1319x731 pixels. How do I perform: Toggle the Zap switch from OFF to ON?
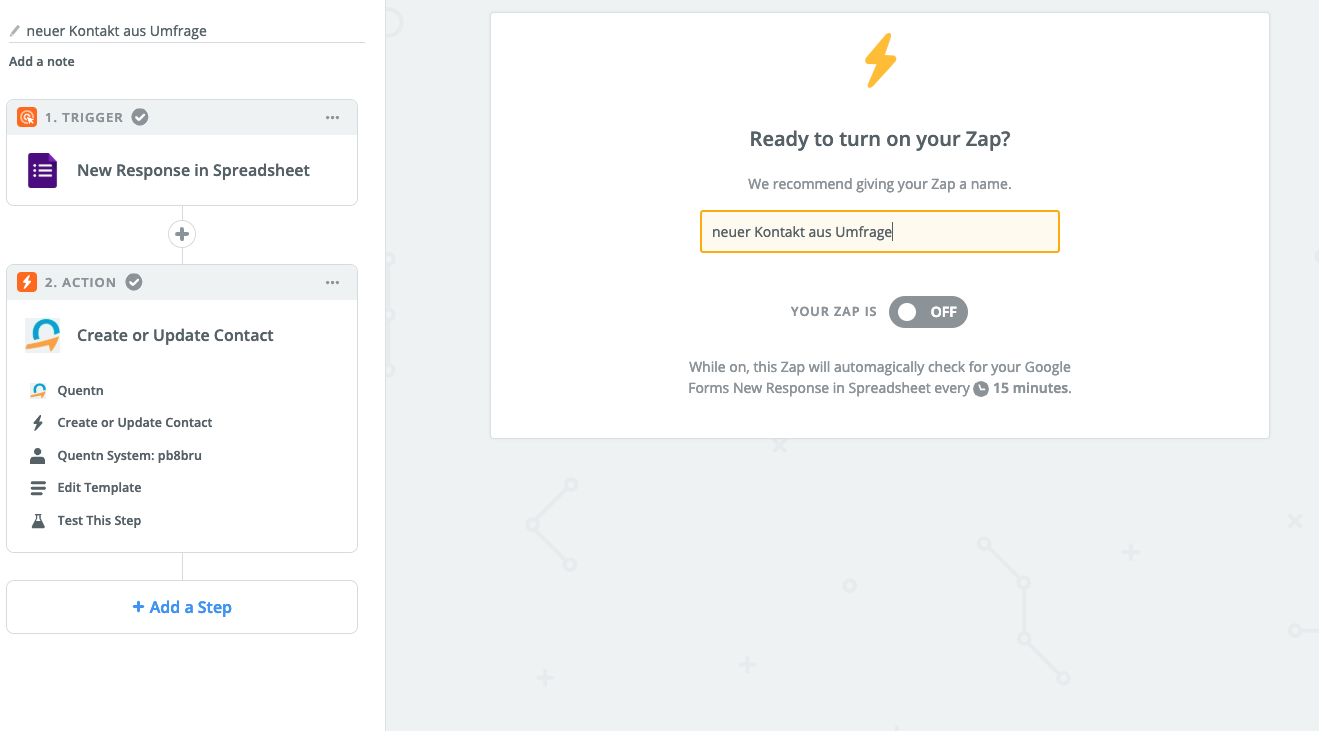[x=928, y=312]
